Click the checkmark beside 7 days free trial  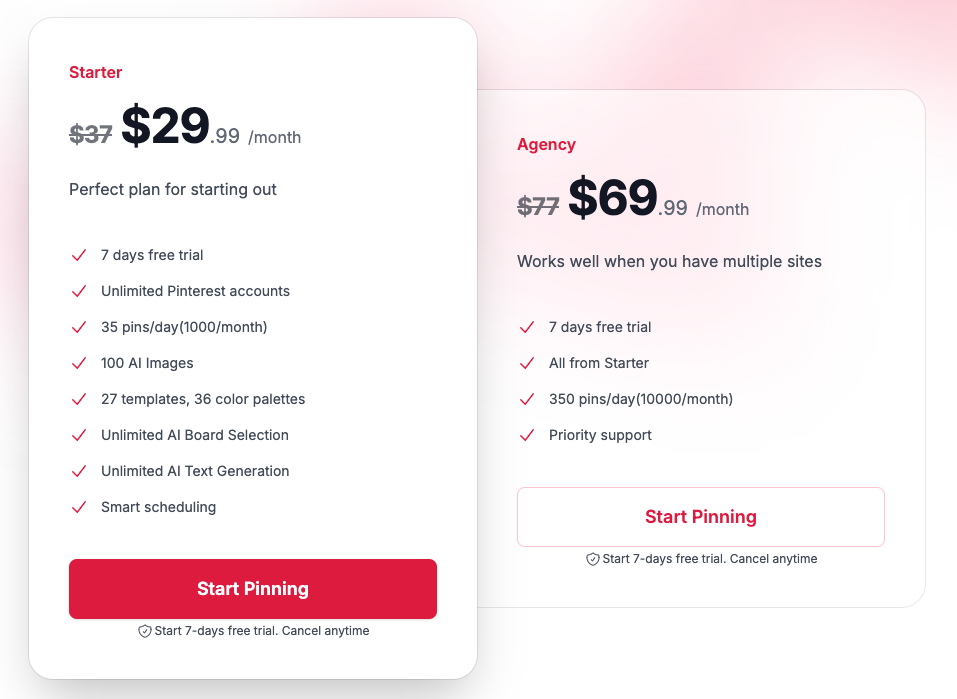point(79,255)
